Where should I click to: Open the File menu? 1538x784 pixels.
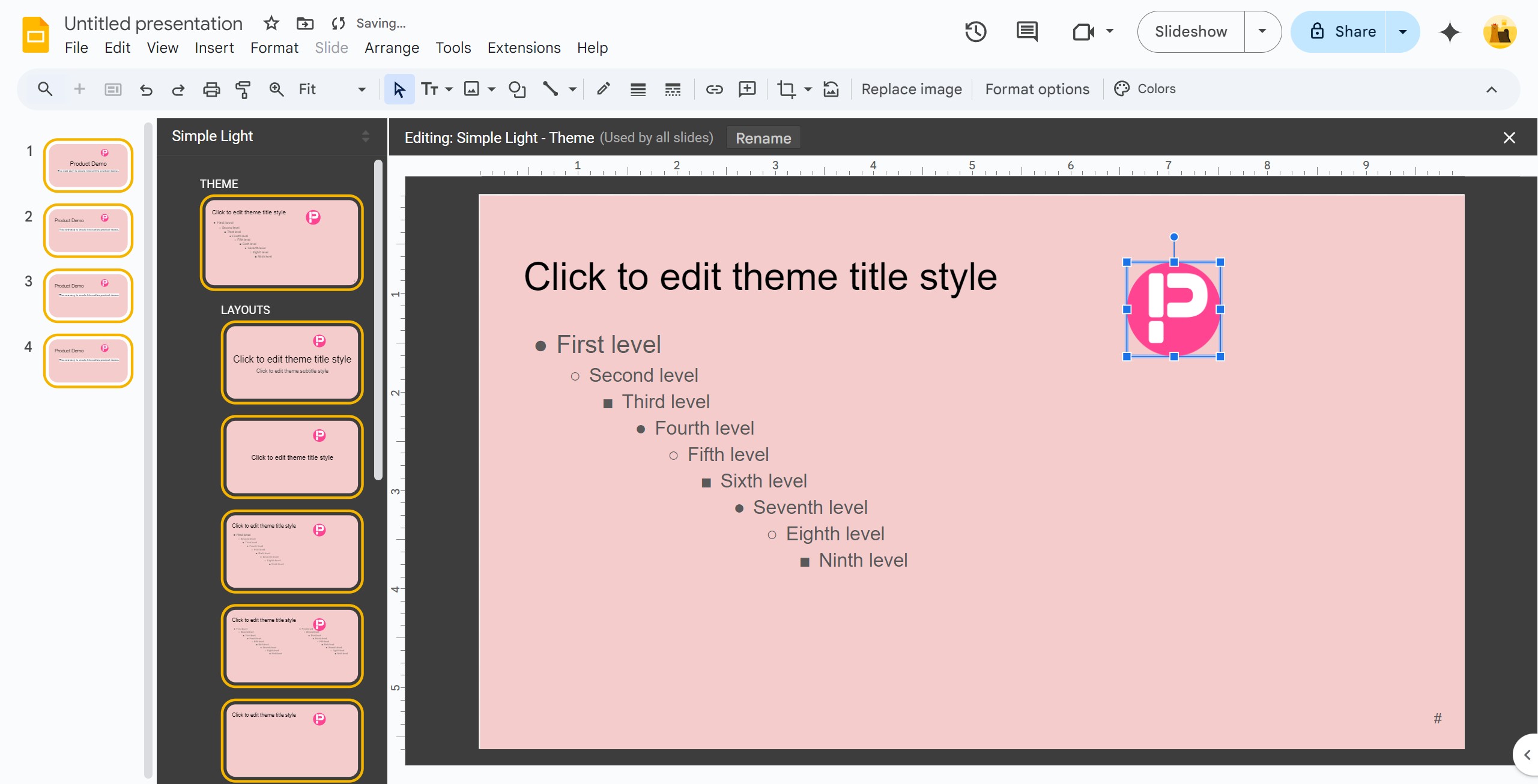(76, 47)
